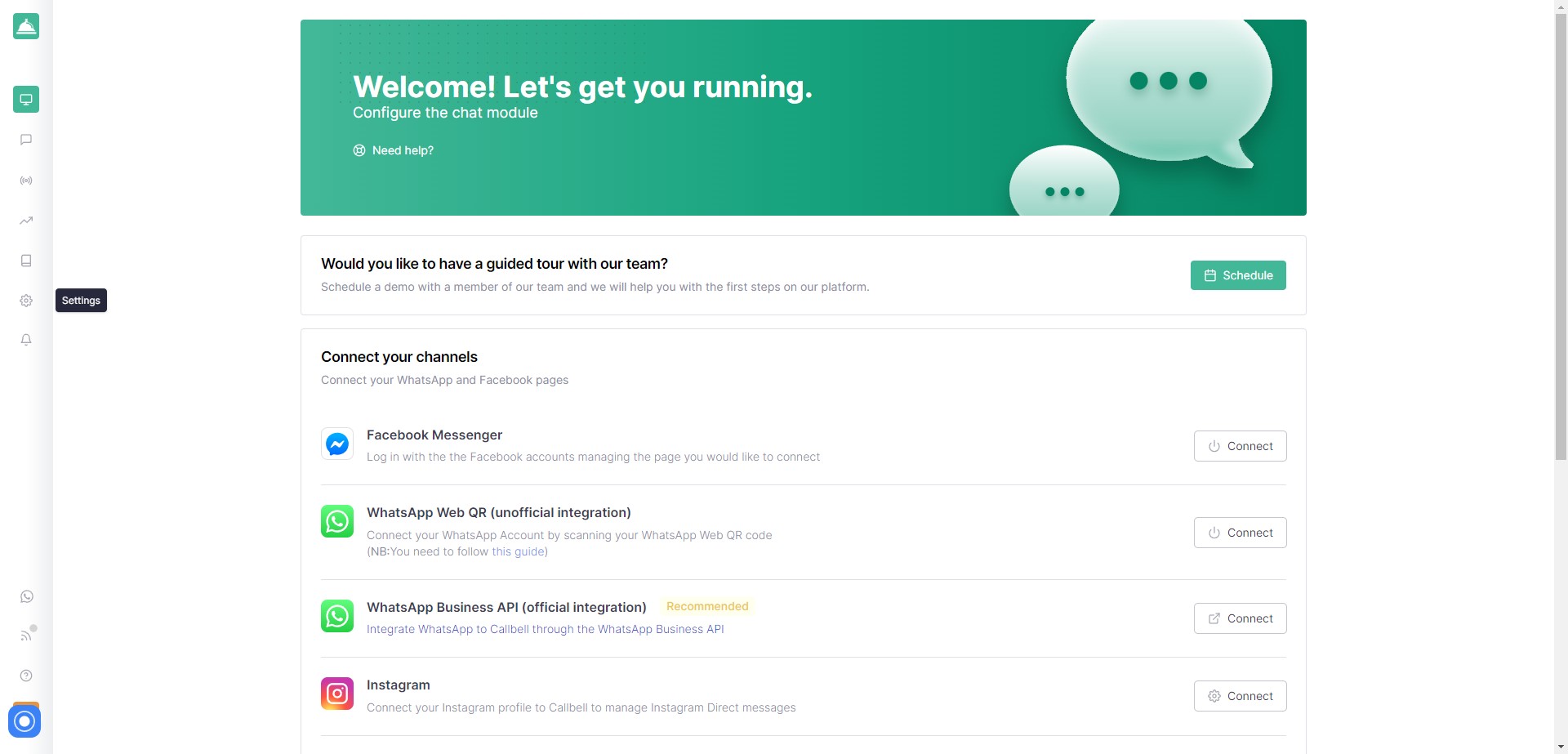
Task: Click the "Instagram" title text
Action: coord(399,685)
